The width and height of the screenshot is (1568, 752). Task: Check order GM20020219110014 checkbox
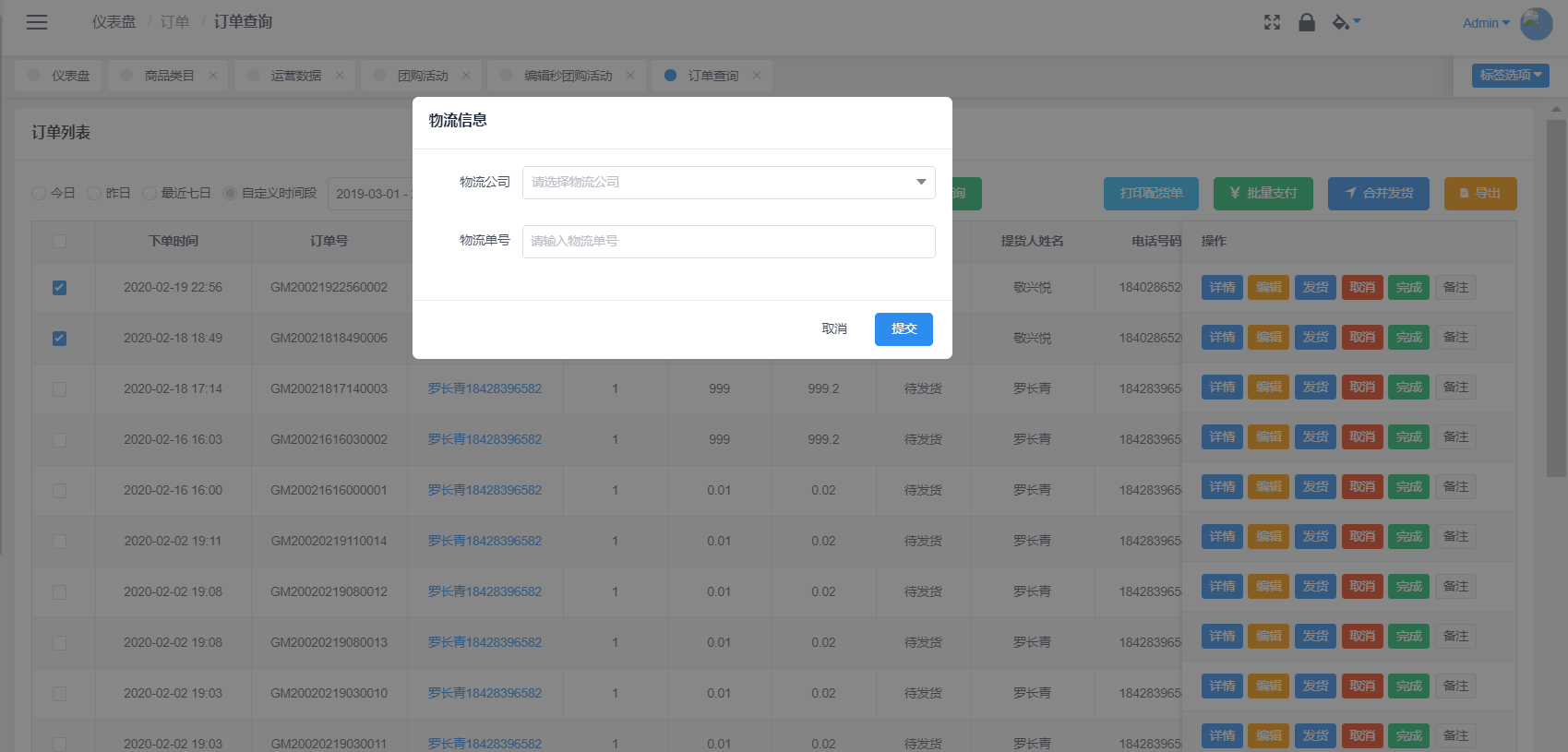[x=59, y=542]
